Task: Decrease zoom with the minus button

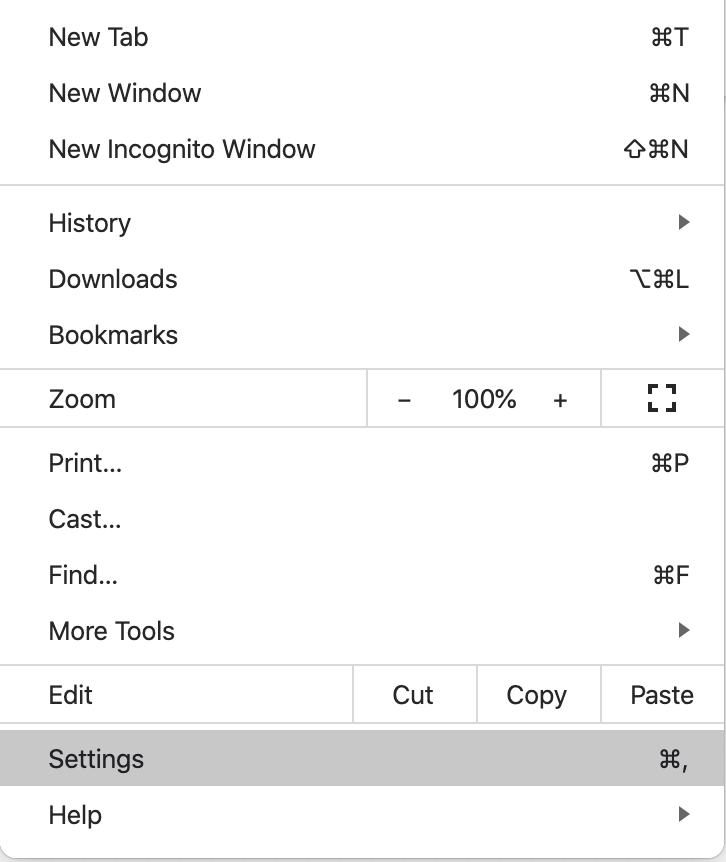Action: (x=404, y=400)
